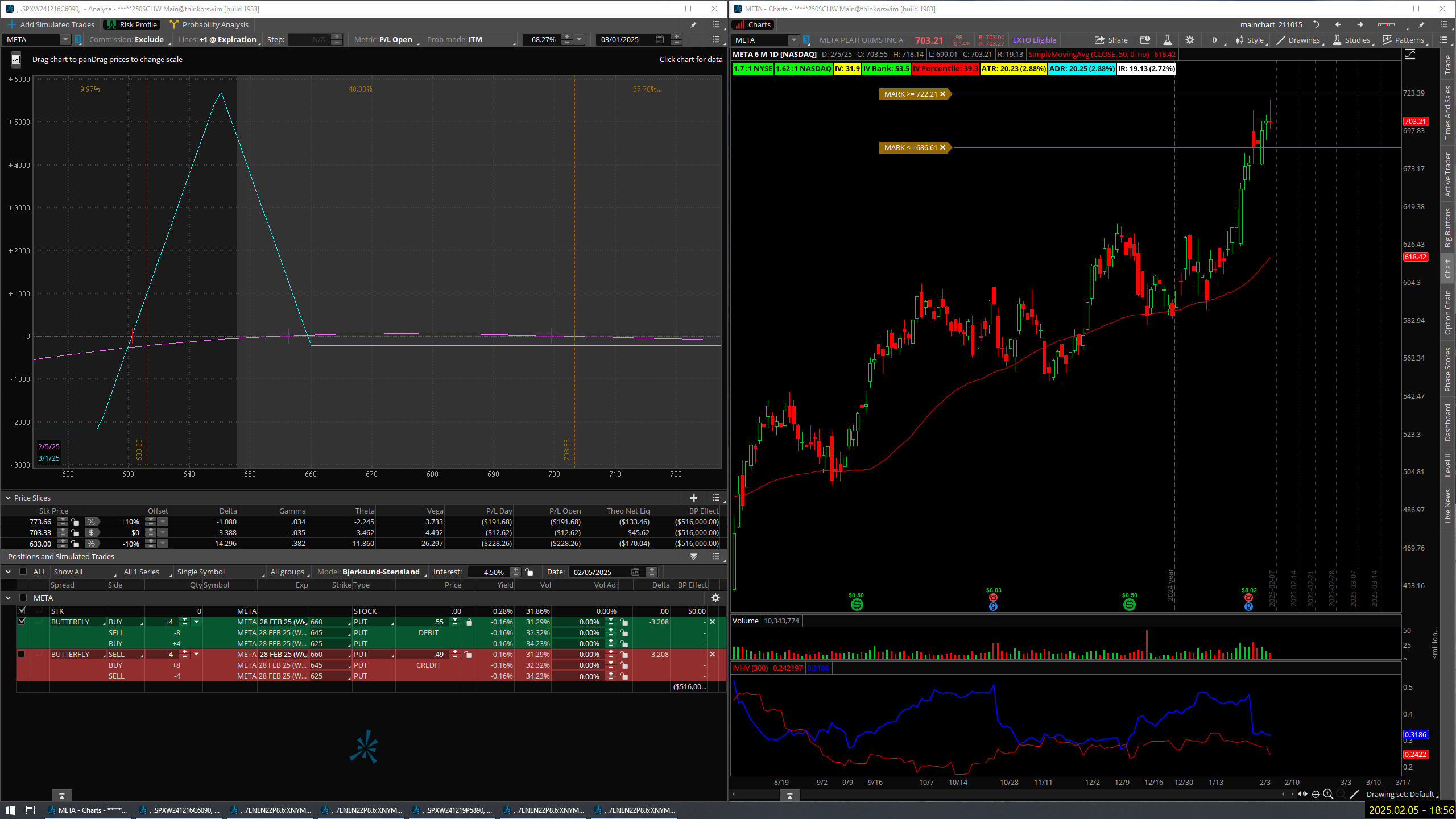The width and height of the screenshot is (1456, 819).
Task: Click the Style candlestick icon
Action: tap(1249, 40)
